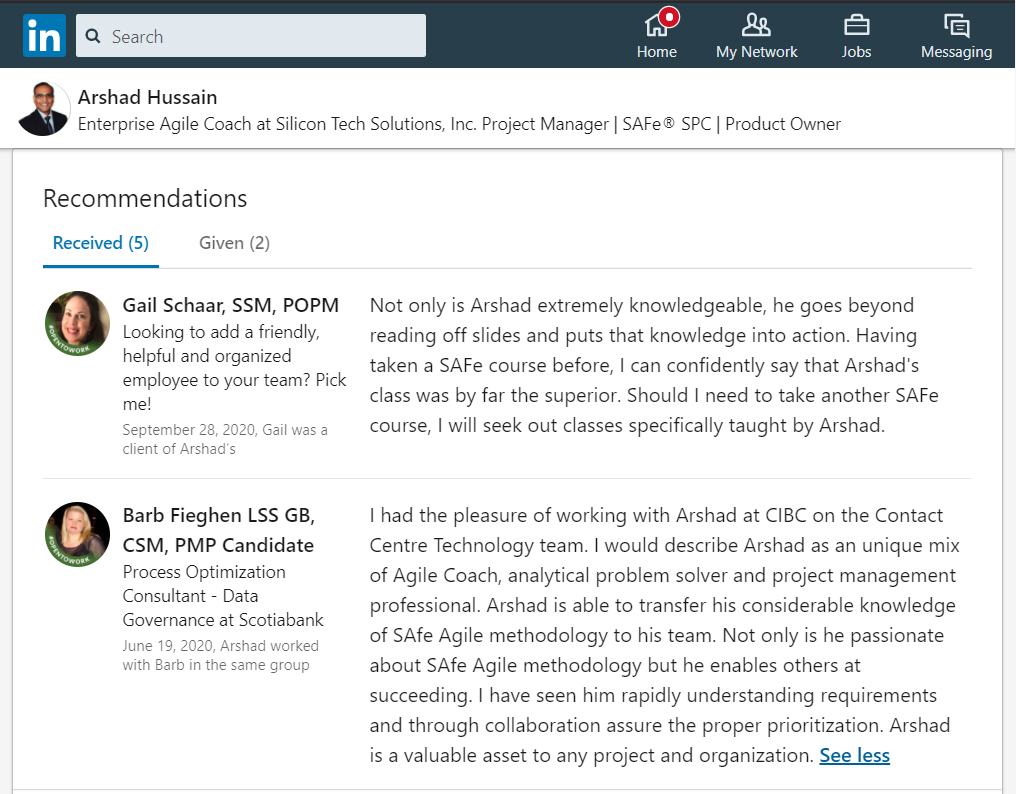Image resolution: width=1016 pixels, height=794 pixels.
Task: Click the My Network label
Action: click(x=756, y=52)
